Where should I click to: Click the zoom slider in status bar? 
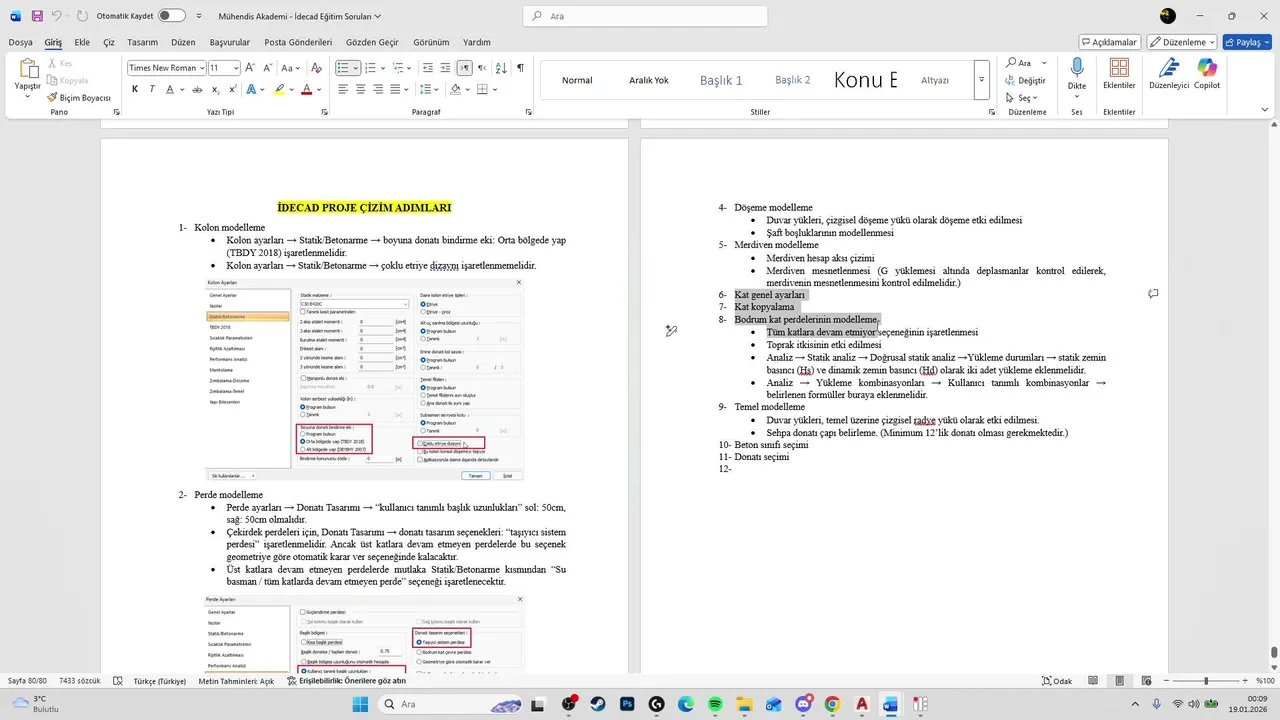coord(1205,681)
